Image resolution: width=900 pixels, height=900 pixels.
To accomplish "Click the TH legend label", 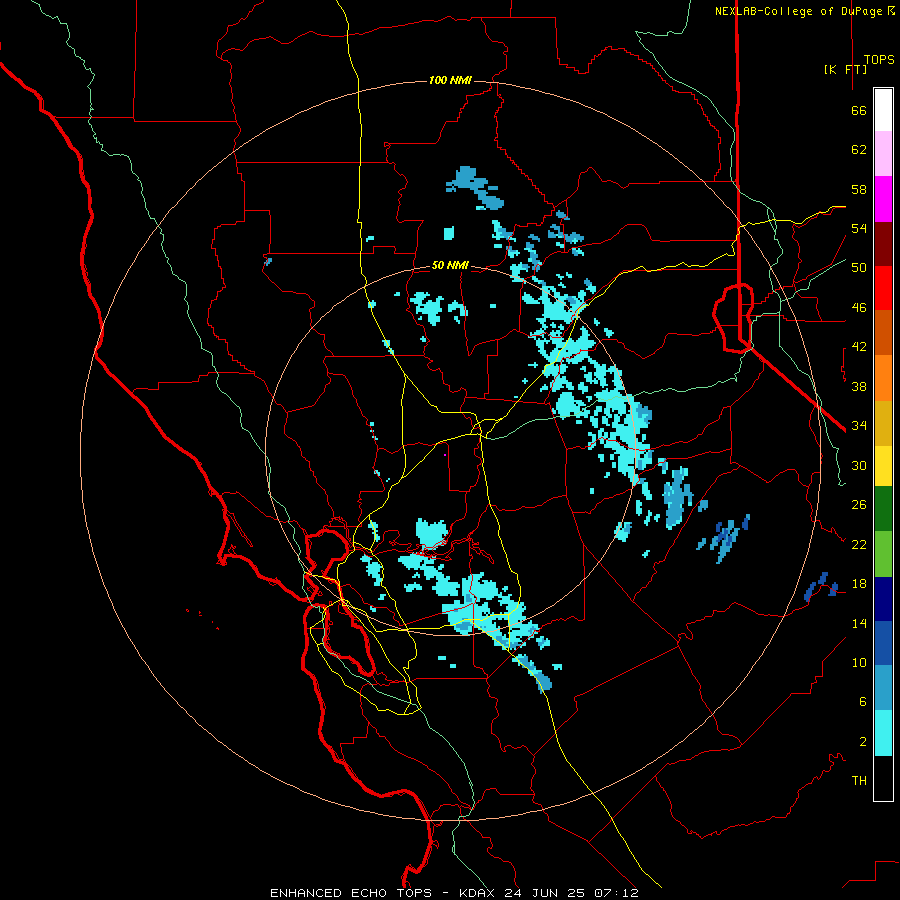I will click(x=859, y=781).
